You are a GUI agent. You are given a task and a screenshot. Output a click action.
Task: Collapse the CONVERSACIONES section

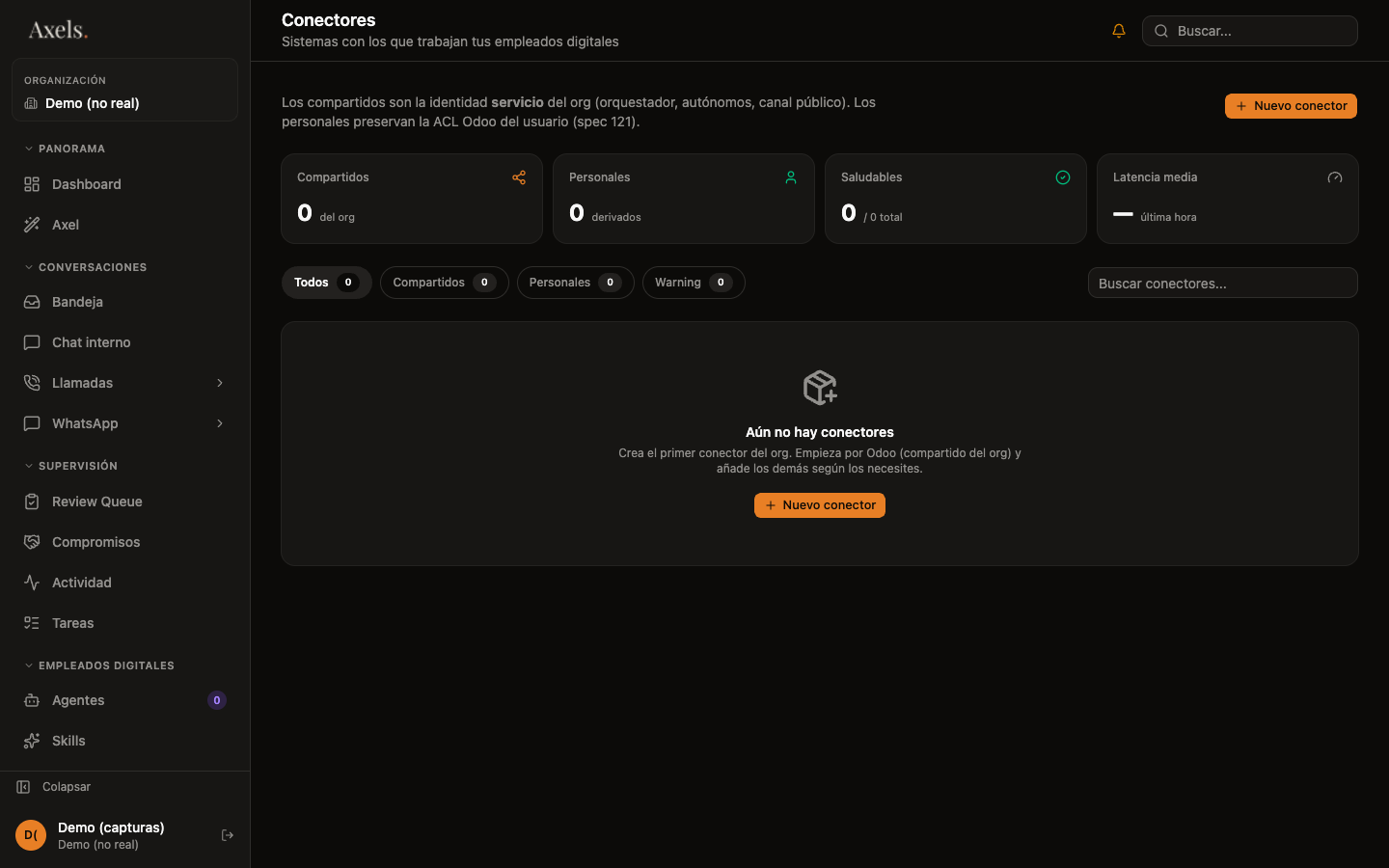[85, 267]
